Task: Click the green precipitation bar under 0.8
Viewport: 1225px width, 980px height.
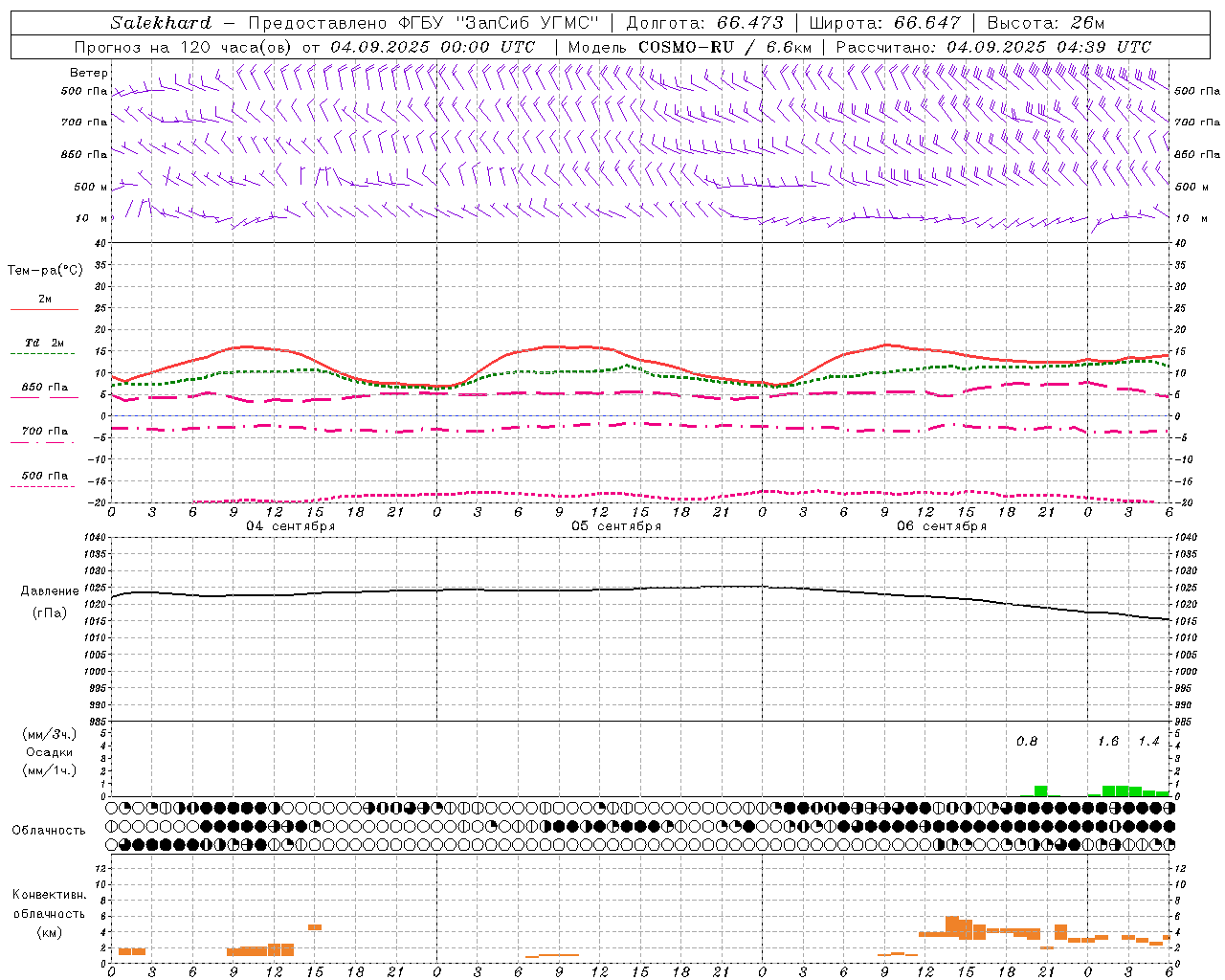Action: click(1040, 791)
